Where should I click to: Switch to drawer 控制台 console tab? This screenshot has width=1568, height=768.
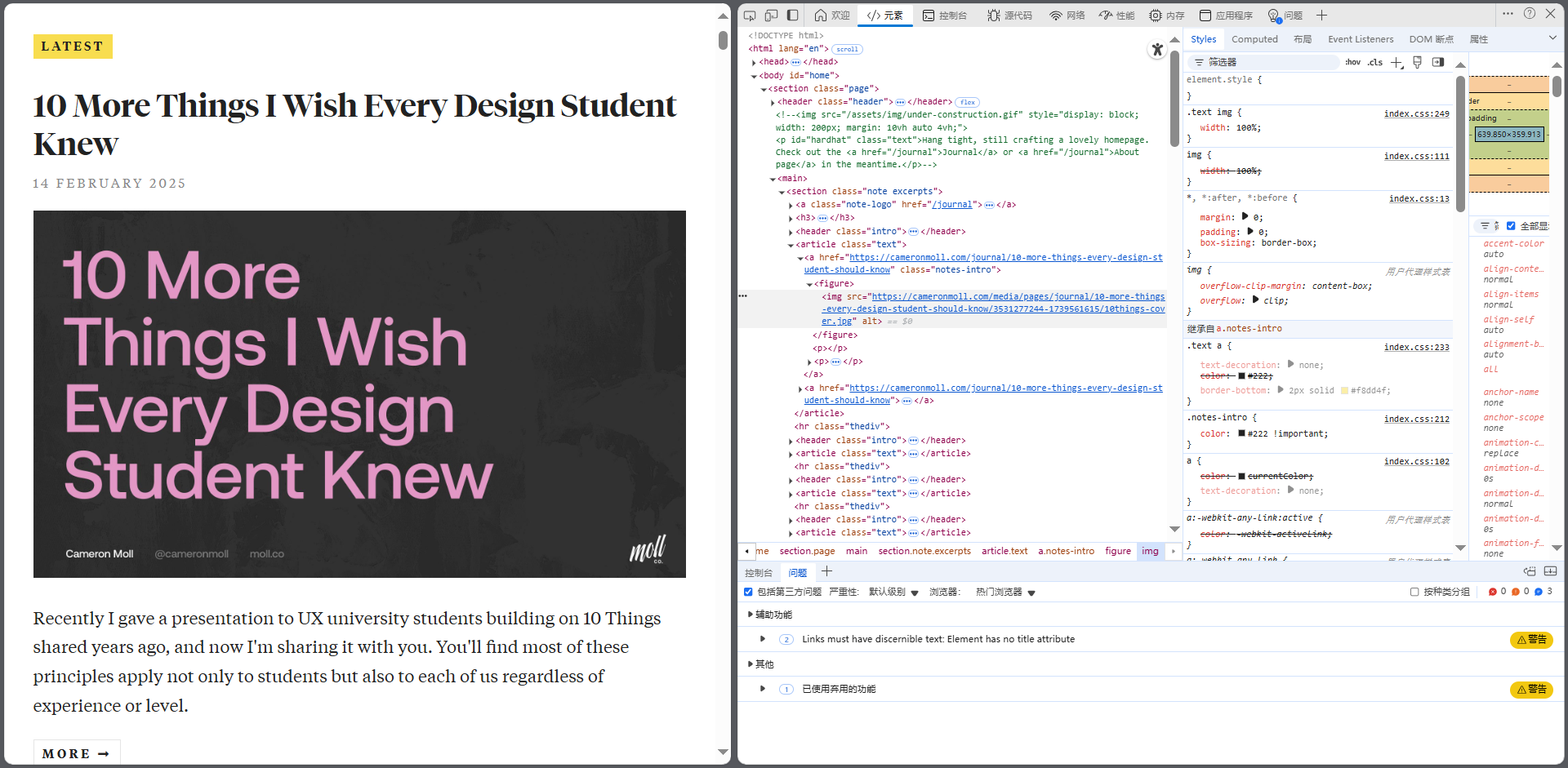758,573
